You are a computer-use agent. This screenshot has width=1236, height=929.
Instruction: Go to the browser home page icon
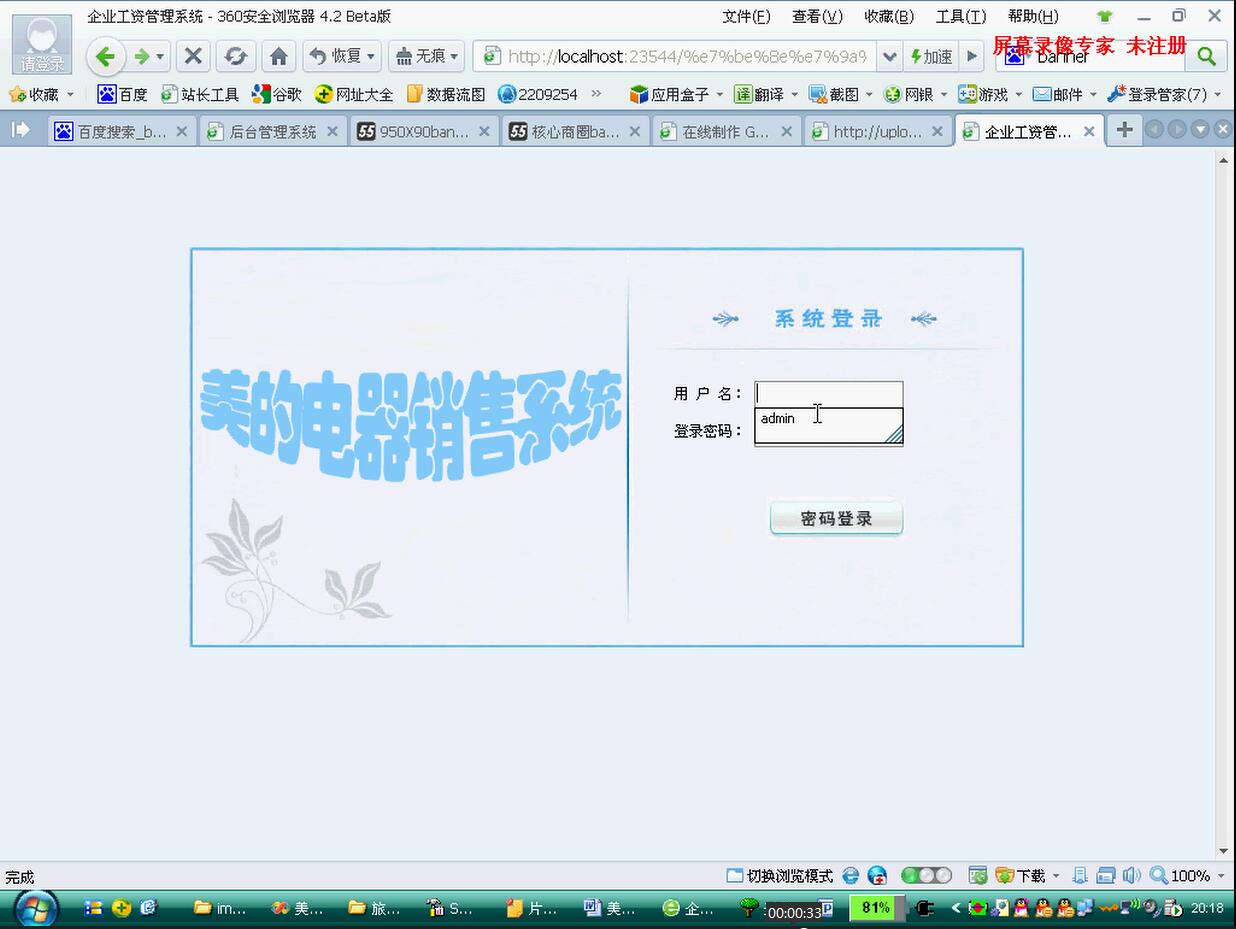(x=279, y=56)
